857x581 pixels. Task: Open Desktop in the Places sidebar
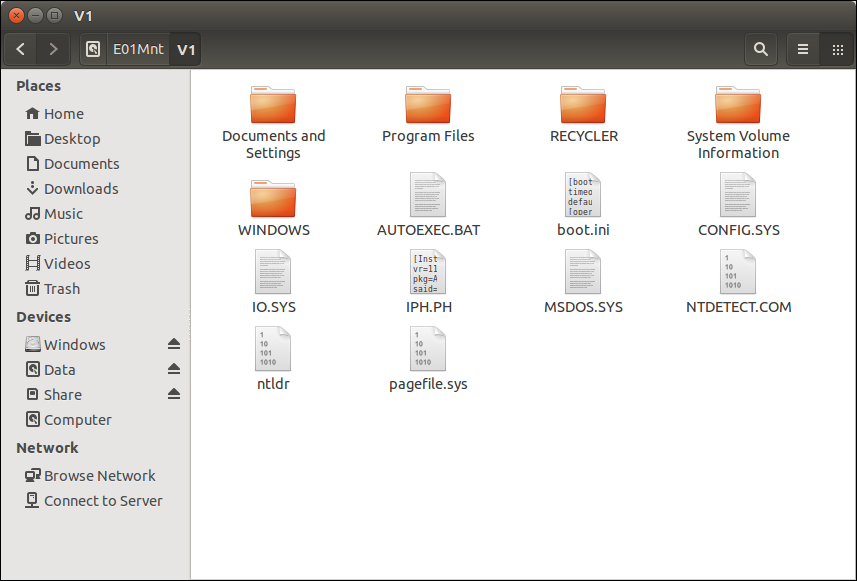click(x=96, y=139)
